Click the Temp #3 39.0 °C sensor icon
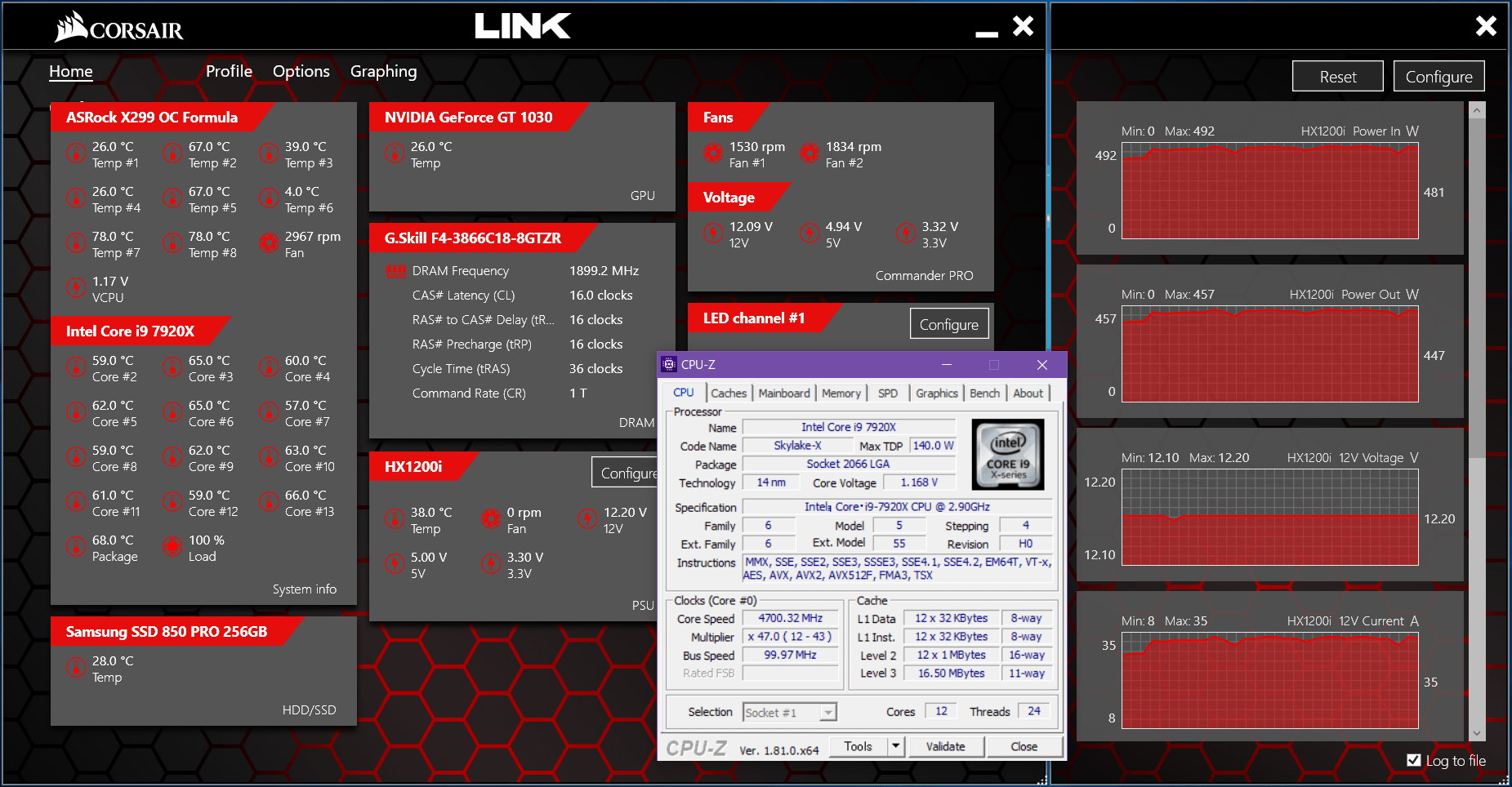The image size is (1512, 787). [x=269, y=153]
